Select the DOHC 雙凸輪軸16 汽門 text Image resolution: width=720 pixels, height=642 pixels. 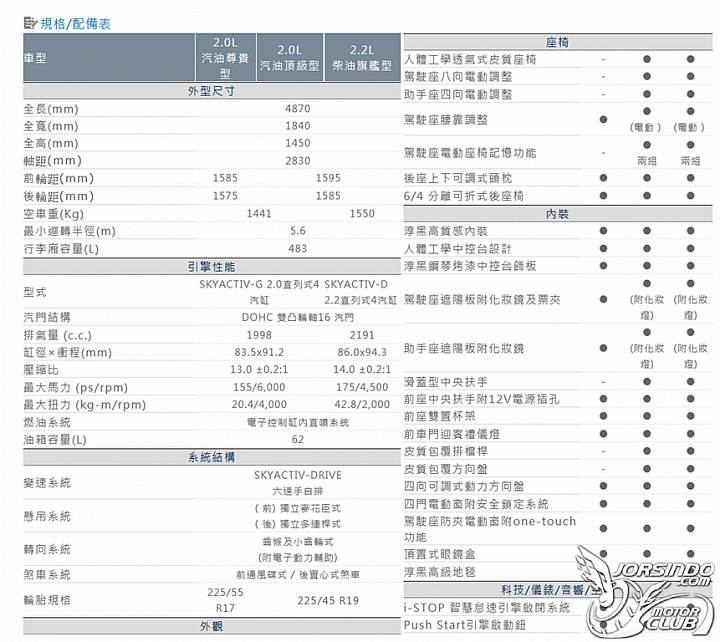click(298, 317)
